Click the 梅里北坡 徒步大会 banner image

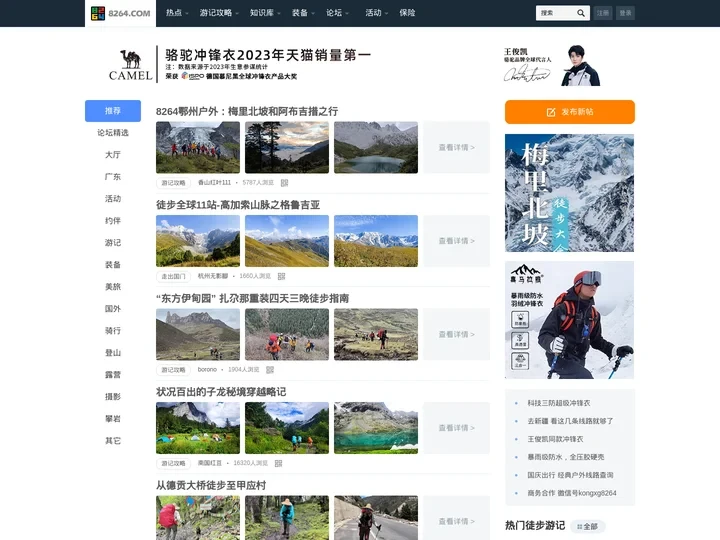tap(569, 193)
